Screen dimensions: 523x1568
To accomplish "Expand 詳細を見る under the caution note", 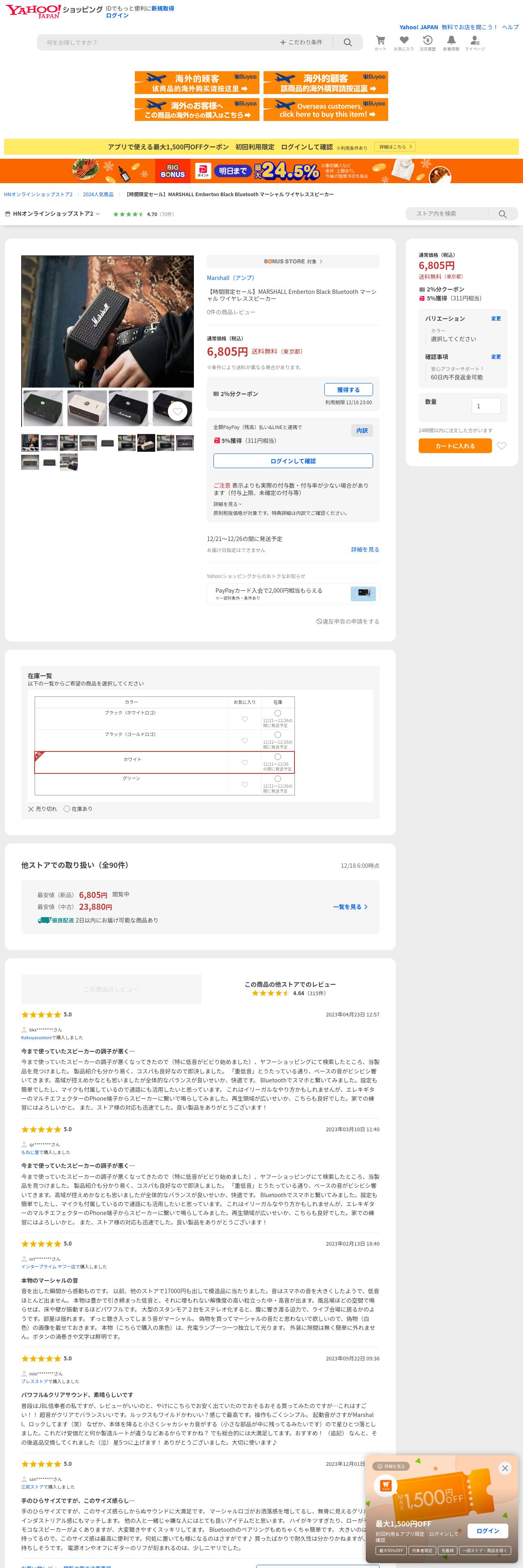I will (x=228, y=504).
